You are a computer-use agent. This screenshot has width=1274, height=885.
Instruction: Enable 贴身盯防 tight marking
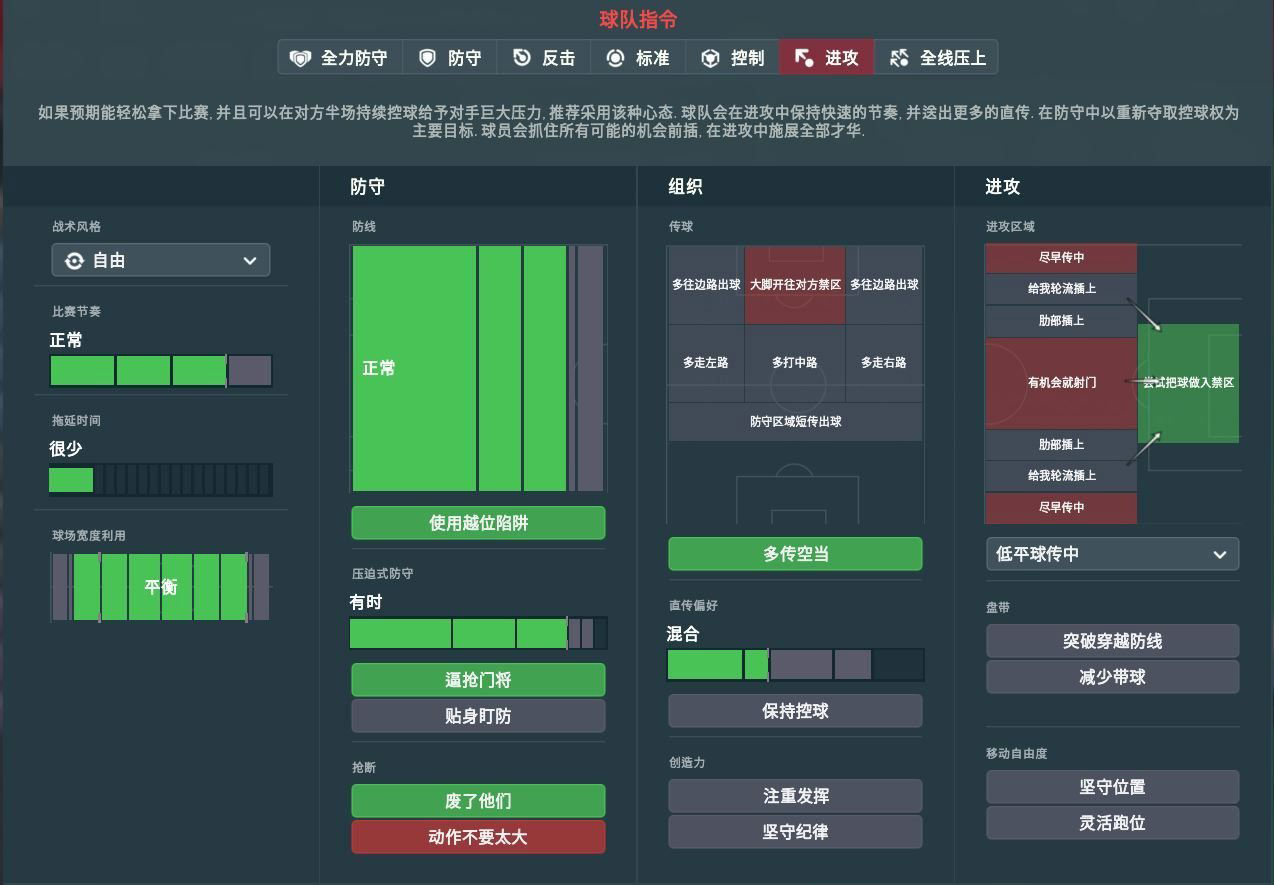pyautogui.click(x=478, y=716)
